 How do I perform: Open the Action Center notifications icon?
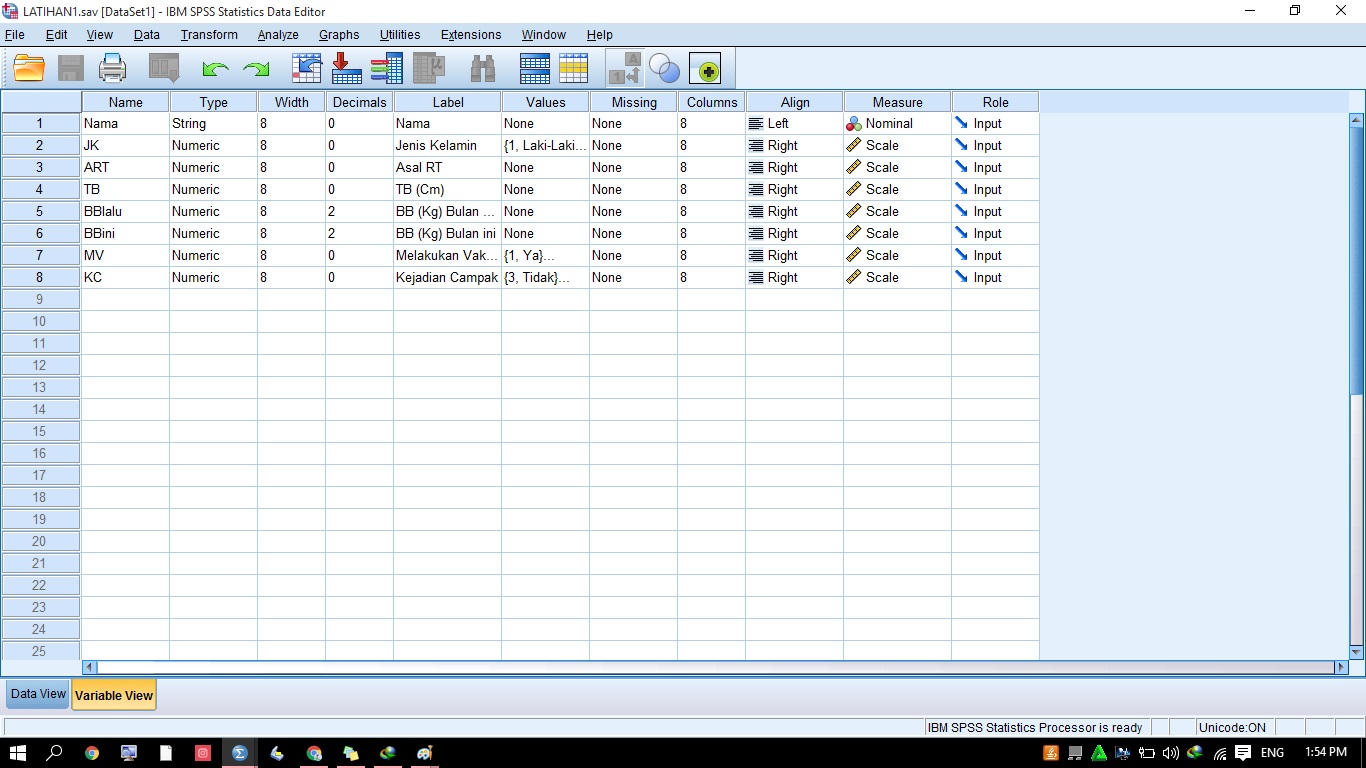point(1243,753)
